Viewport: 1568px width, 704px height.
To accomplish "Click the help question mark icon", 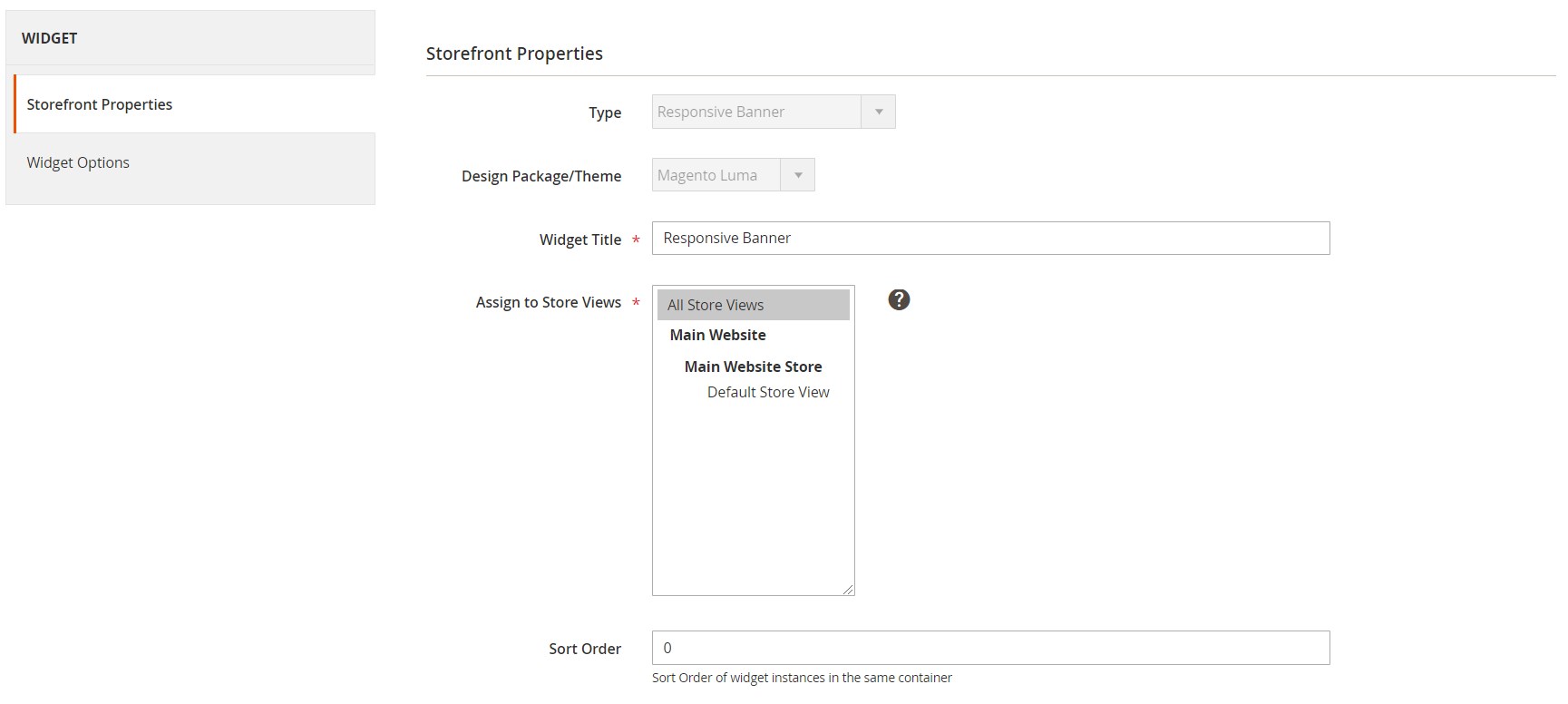I will [x=898, y=300].
